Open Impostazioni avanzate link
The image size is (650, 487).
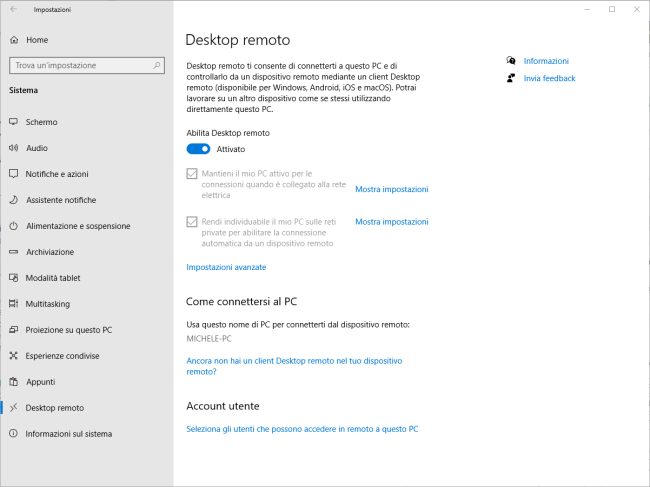(226, 267)
